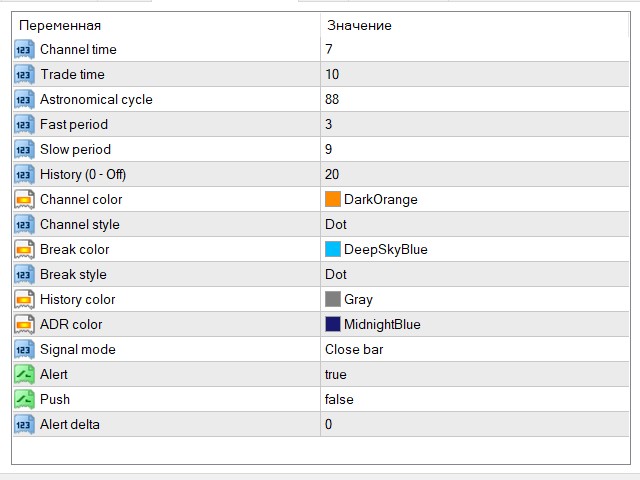640x480 pixels.
Task: Edit the Slow period value 9
Action: coord(329,149)
